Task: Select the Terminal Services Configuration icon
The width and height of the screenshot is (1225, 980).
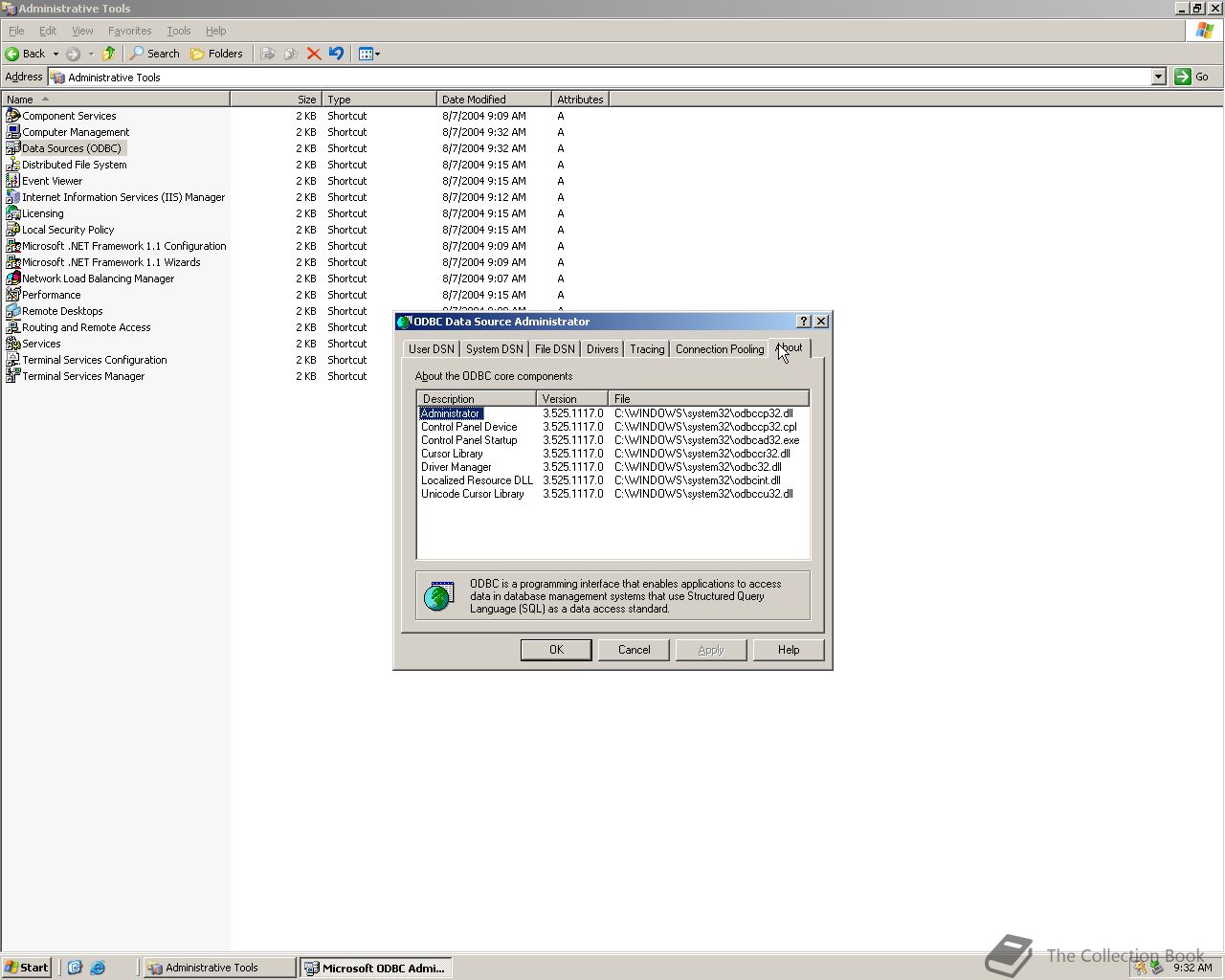Action: 12,360
